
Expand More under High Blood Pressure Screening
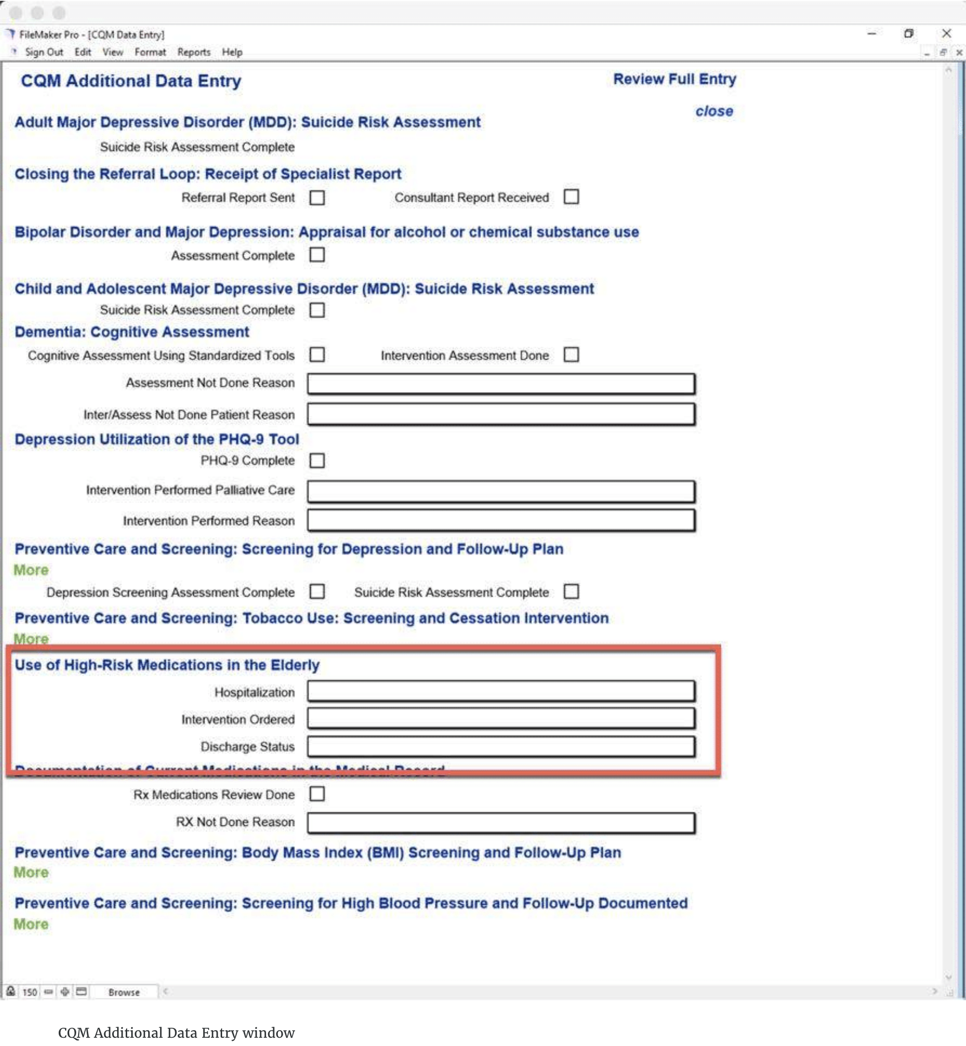coord(31,924)
